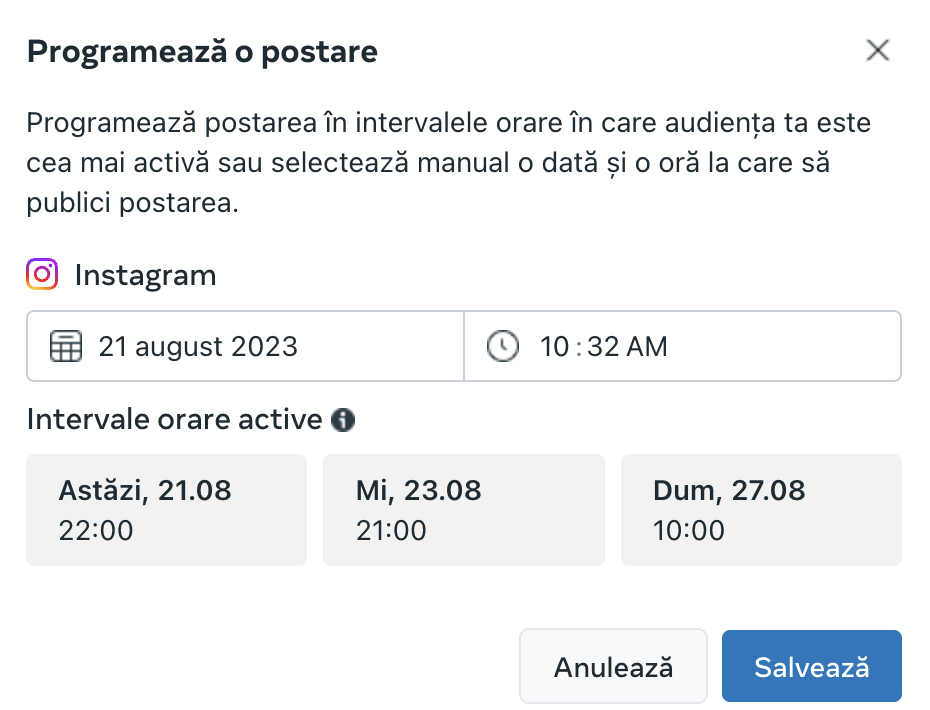
Task: Click the description paragraph about scheduling
Action: point(448,163)
